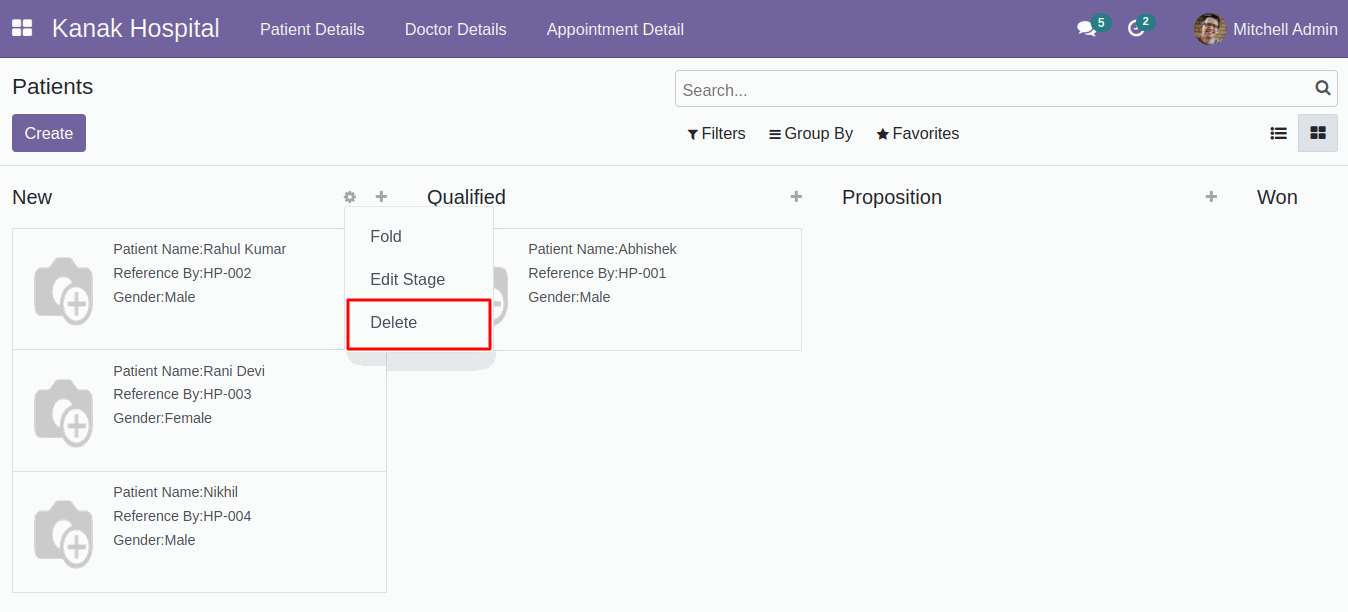
Task: Click Reference By:HP-002 text
Action: [x=182, y=273]
